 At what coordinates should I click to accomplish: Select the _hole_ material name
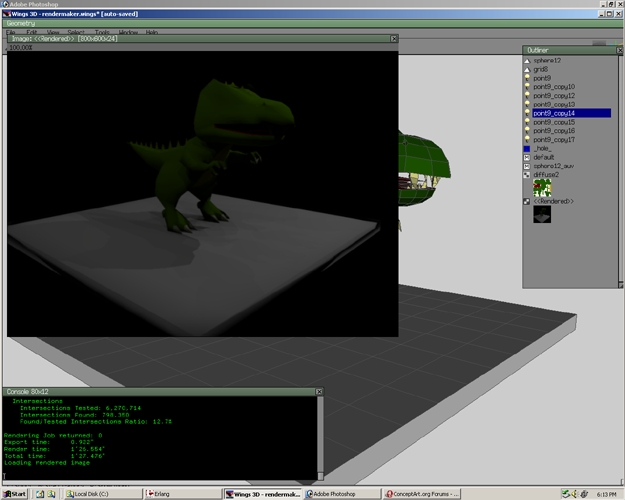[x=542, y=148]
